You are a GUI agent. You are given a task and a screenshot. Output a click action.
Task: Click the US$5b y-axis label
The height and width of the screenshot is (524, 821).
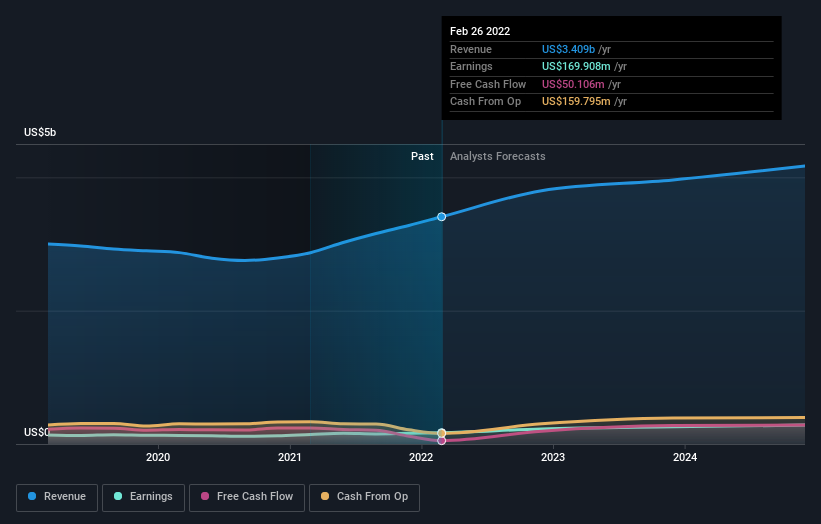pyautogui.click(x=40, y=132)
